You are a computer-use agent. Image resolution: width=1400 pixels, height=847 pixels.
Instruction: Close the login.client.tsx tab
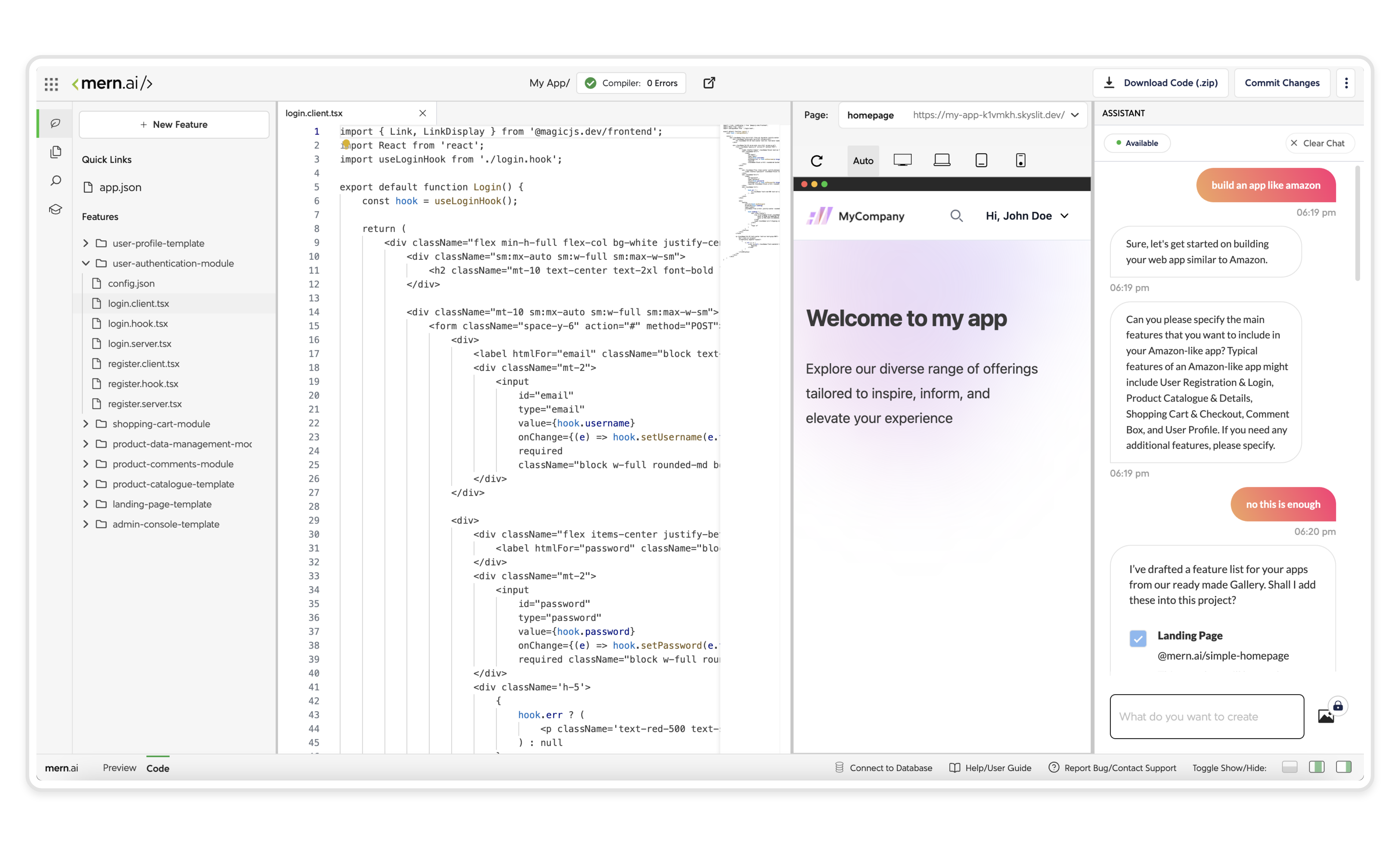423,113
